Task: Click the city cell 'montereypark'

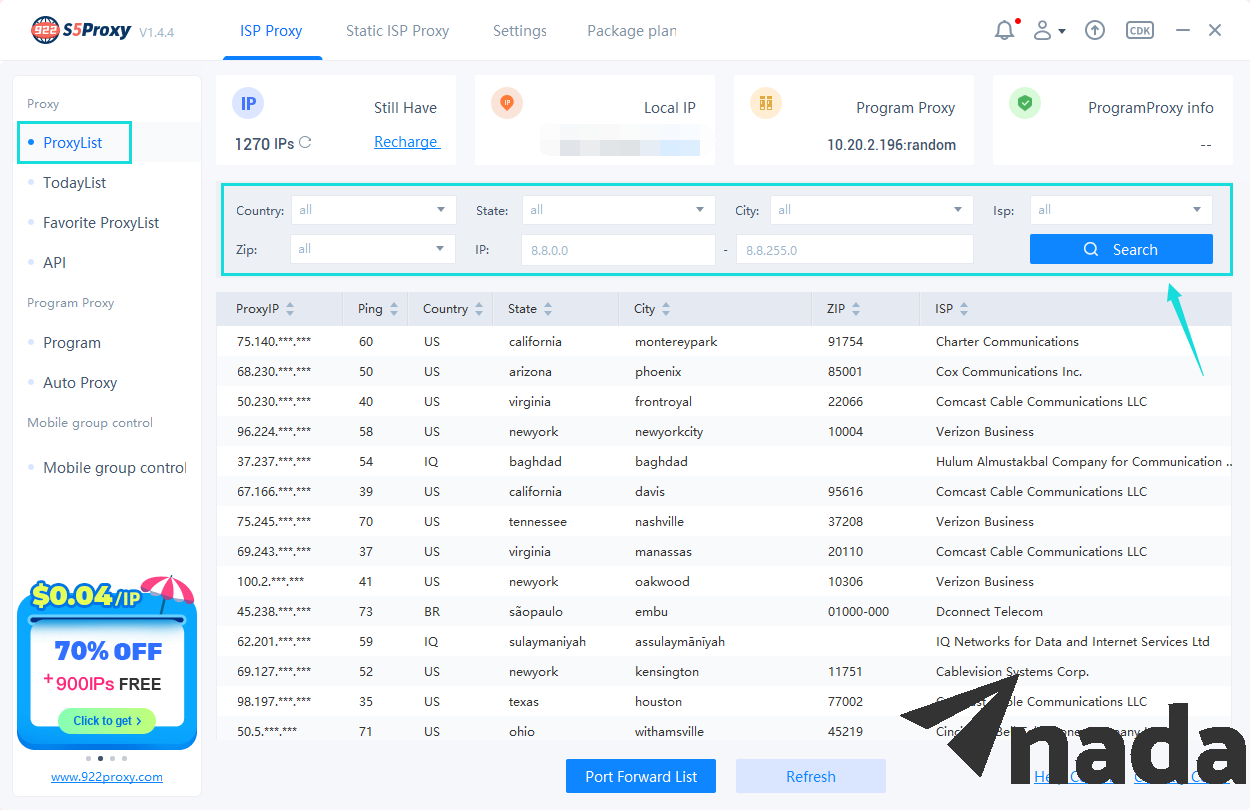Action: click(x=676, y=342)
